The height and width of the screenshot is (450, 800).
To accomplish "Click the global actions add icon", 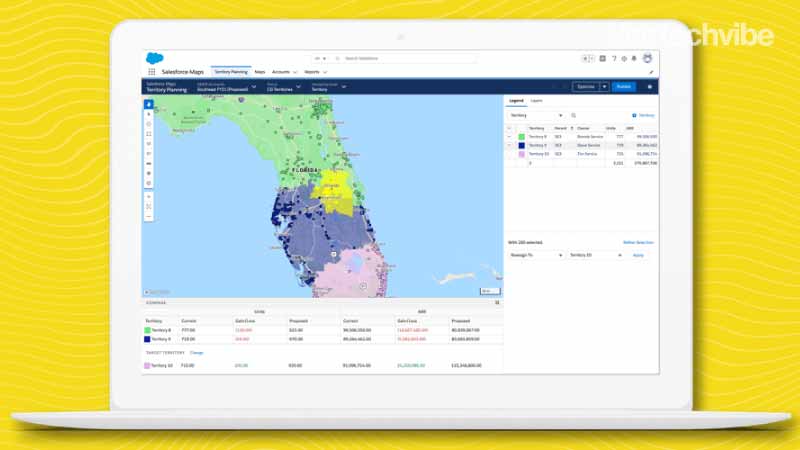I will 603,59.
